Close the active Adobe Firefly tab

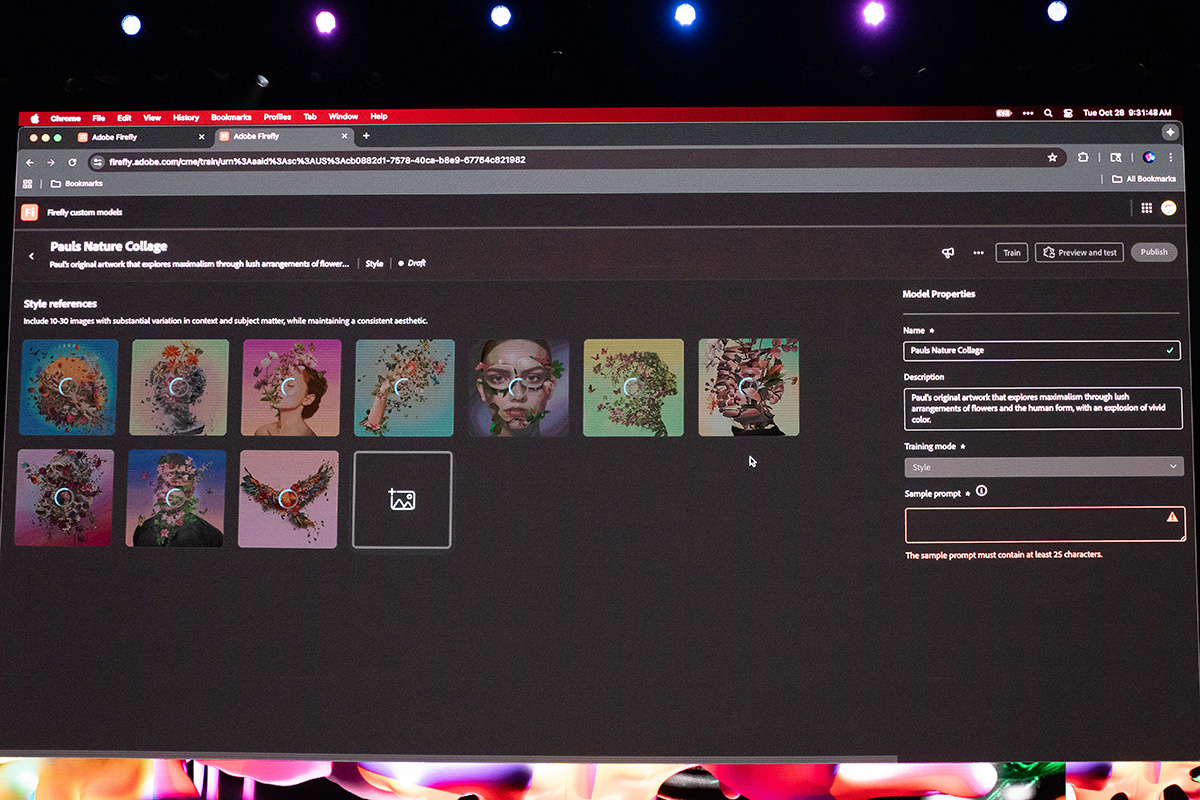click(x=345, y=136)
